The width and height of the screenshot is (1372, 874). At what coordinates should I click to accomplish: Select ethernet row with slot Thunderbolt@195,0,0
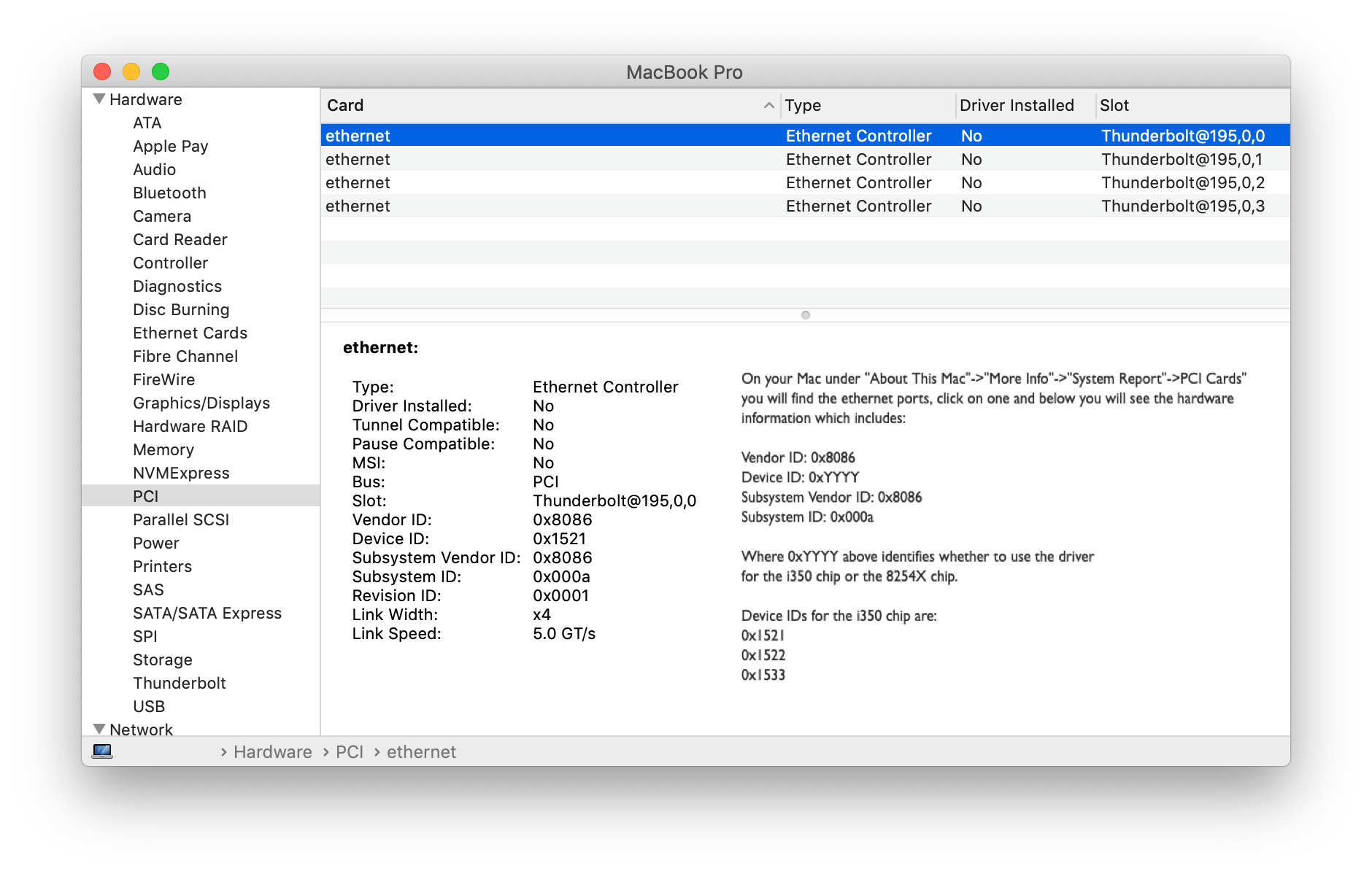[x=805, y=136]
